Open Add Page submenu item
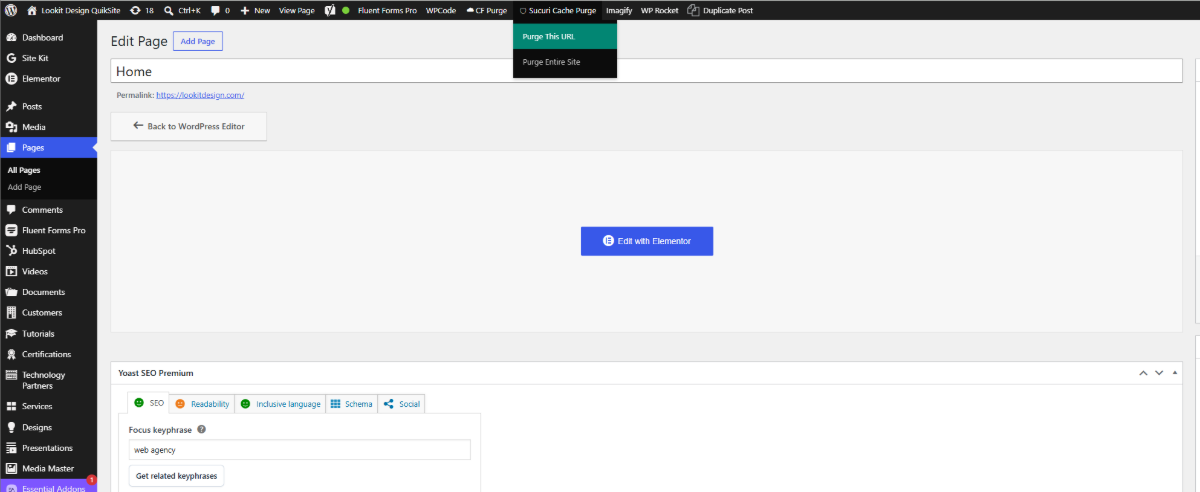This screenshot has height=492, width=1200. (x=25, y=187)
